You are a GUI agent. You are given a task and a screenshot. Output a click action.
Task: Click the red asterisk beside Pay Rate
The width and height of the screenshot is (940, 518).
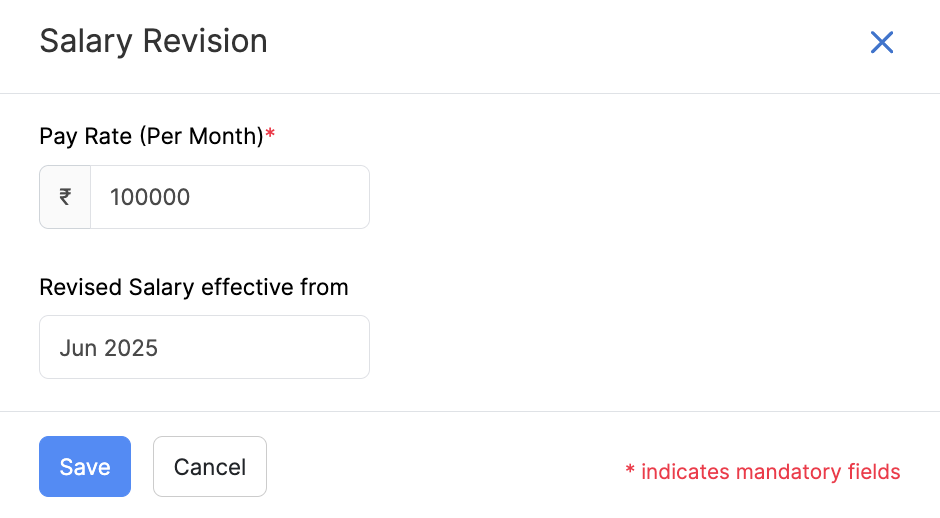tap(270, 134)
